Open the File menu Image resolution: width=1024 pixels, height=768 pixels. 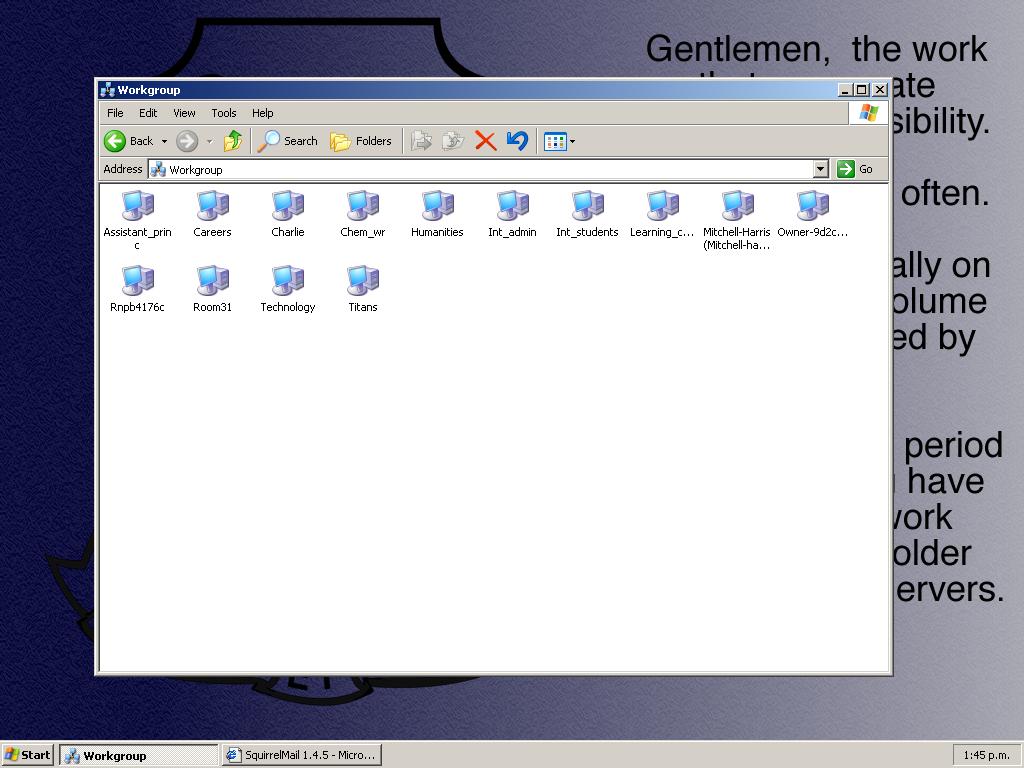(x=115, y=113)
